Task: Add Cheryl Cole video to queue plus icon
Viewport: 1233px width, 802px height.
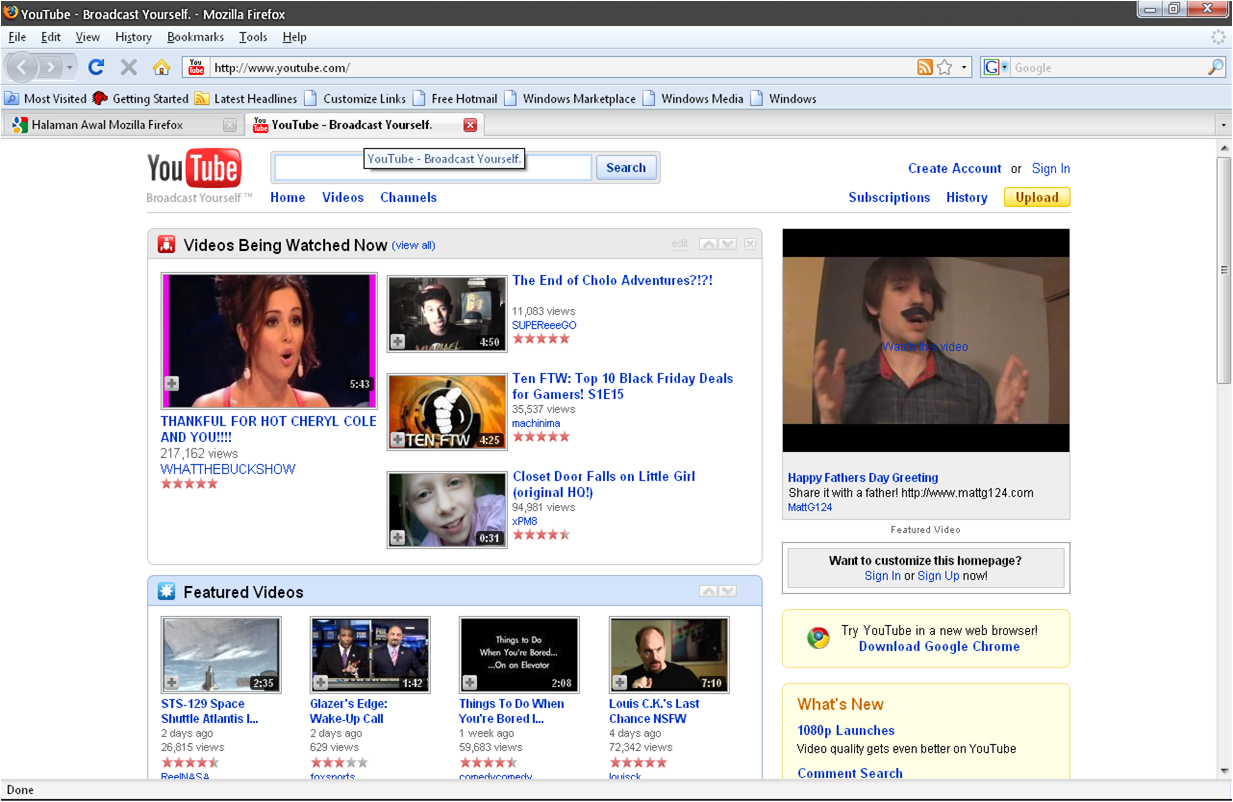Action: tap(171, 384)
